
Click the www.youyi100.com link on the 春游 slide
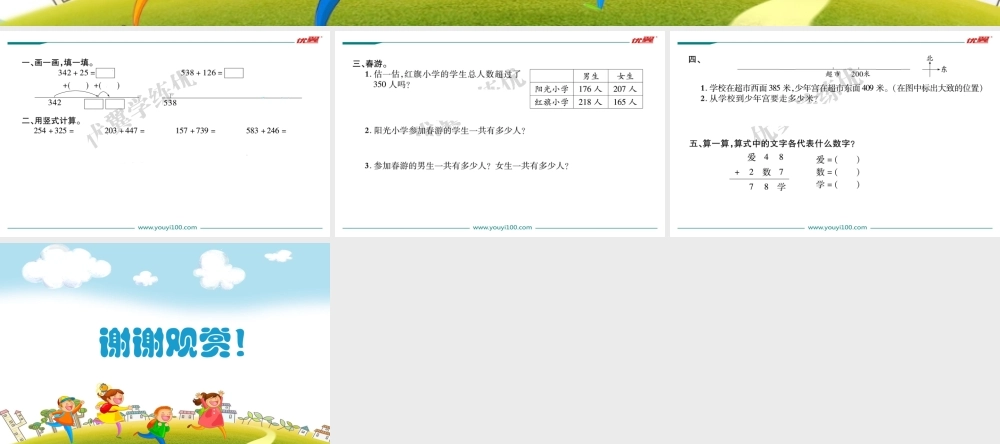pyautogui.click(x=502, y=228)
